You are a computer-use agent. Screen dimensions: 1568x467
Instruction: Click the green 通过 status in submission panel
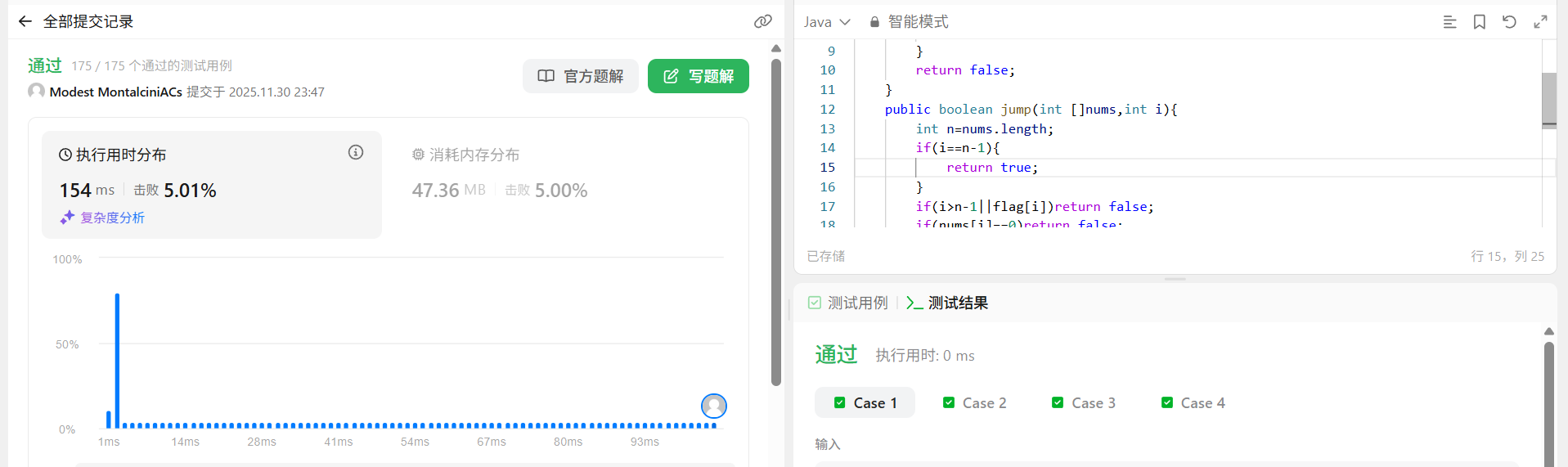click(45, 65)
